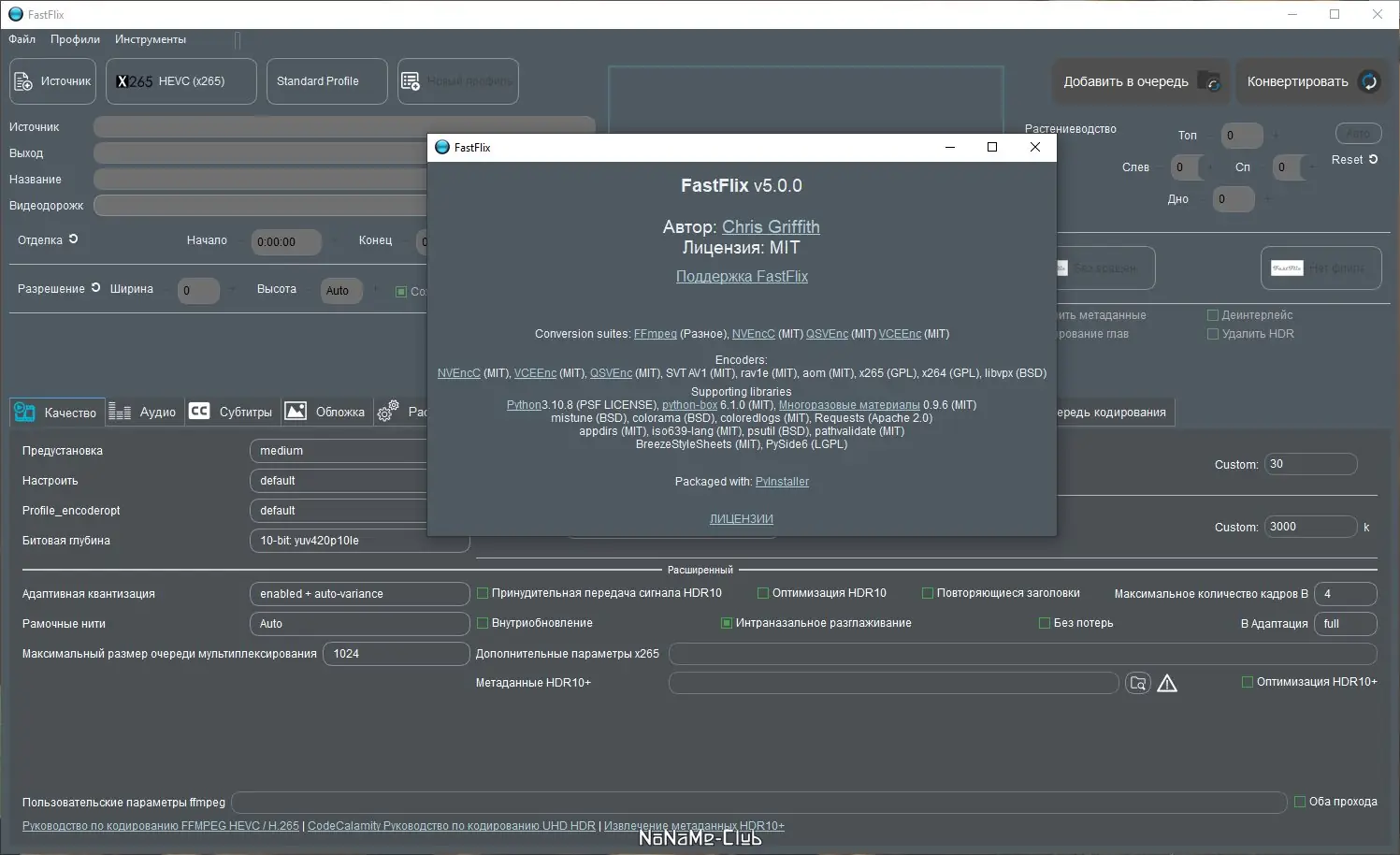The width and height of the screenshot is (1400, 855).
Task: Open the Файл menu
Action: point(22,39)
